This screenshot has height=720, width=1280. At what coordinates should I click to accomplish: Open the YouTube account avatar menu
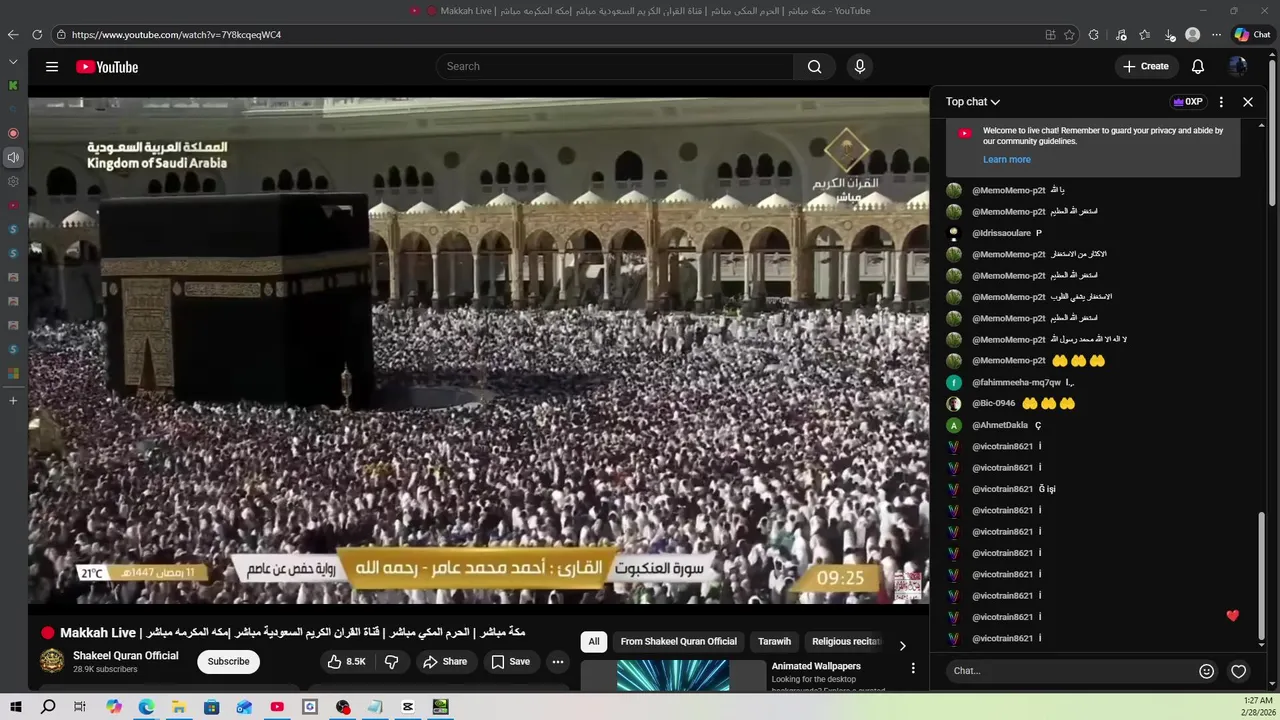coord(1238,67)
